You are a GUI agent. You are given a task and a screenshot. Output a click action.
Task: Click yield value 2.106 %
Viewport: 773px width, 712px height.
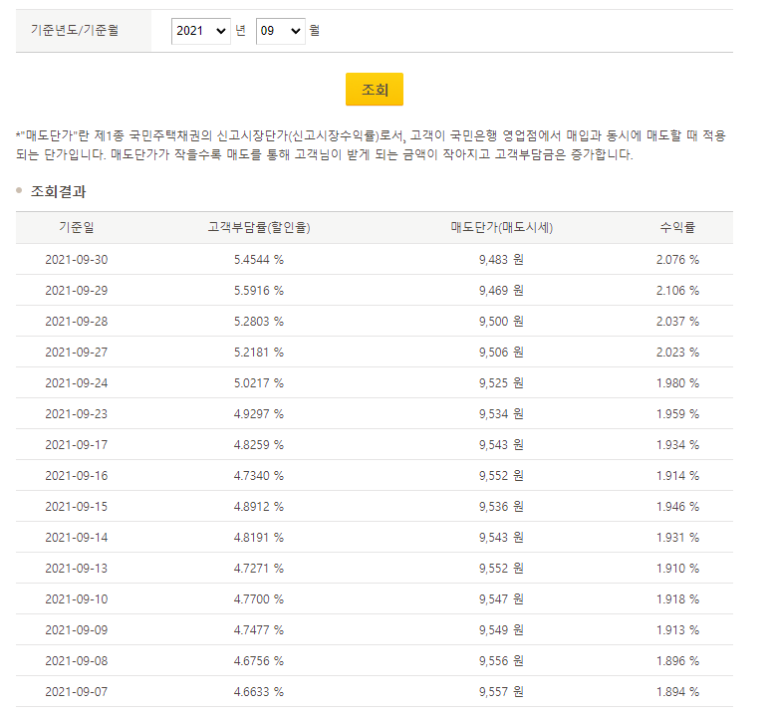(x=677, y=291)
